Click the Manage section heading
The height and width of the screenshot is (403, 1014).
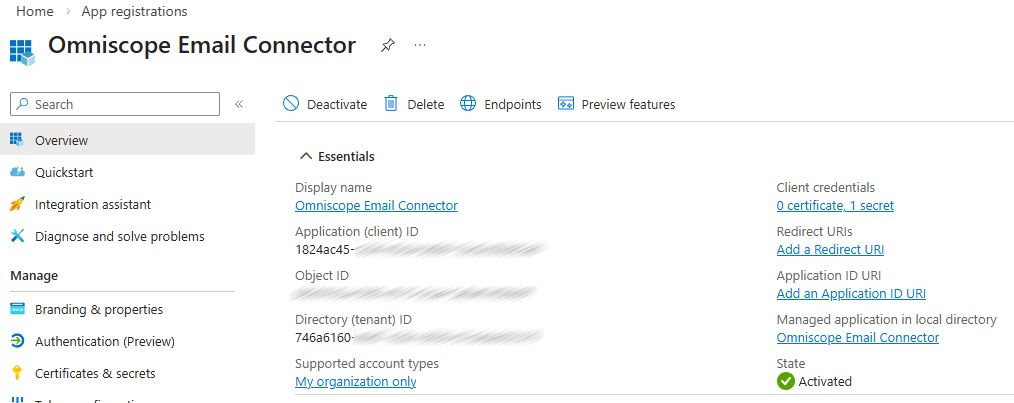(x=34, y=276)
